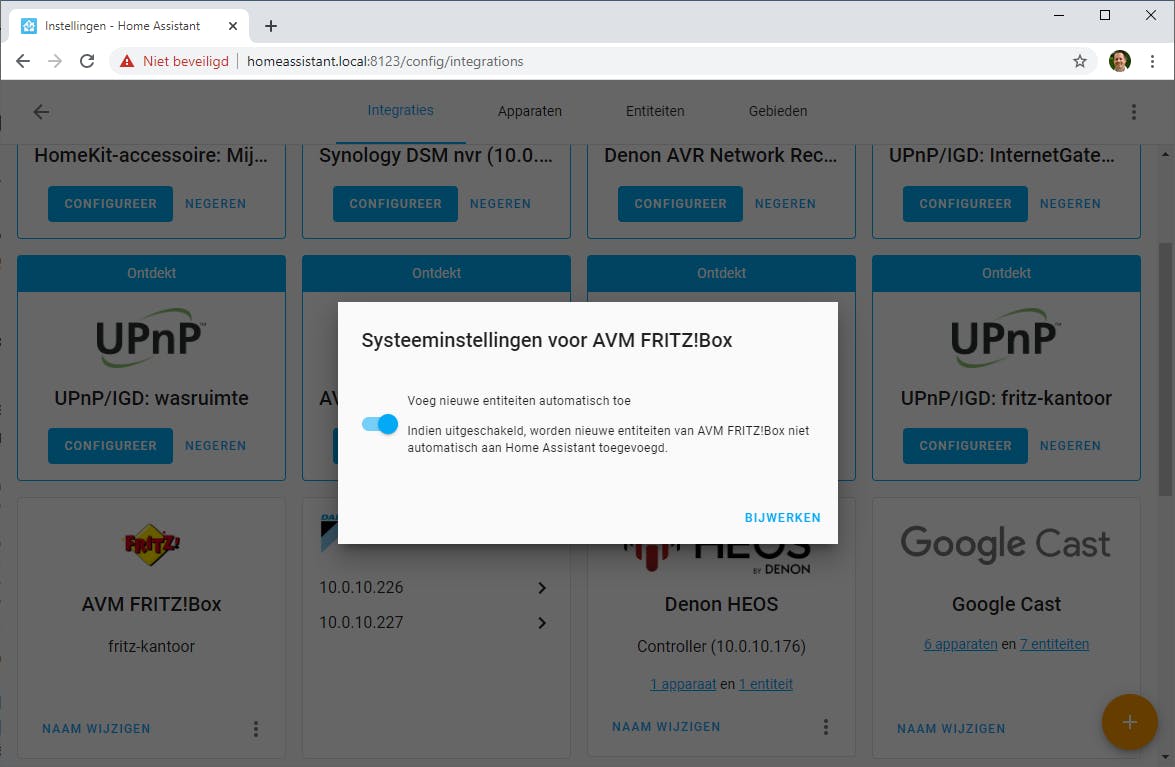Switch to the Entiteiten tab
Image resolution: width=1175 pixels, height=767 pixels.
[x=655, y=111]
